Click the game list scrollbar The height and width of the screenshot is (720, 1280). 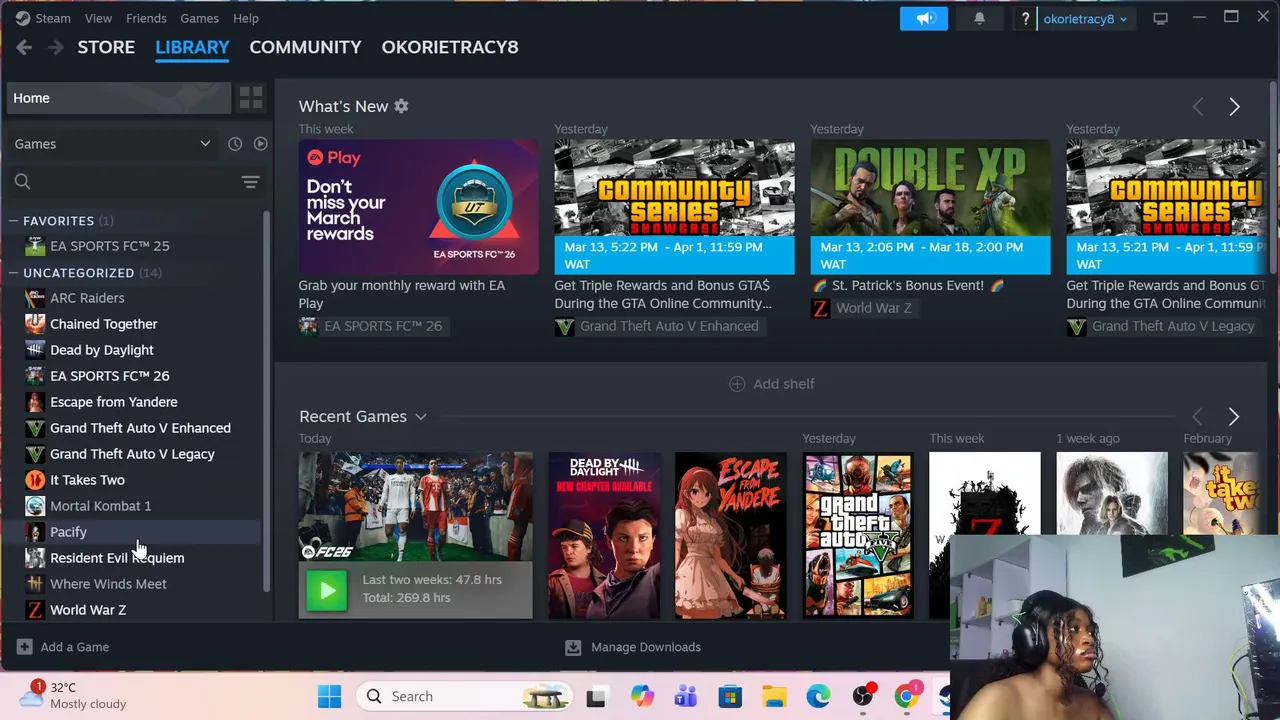(x=266, y=400)
